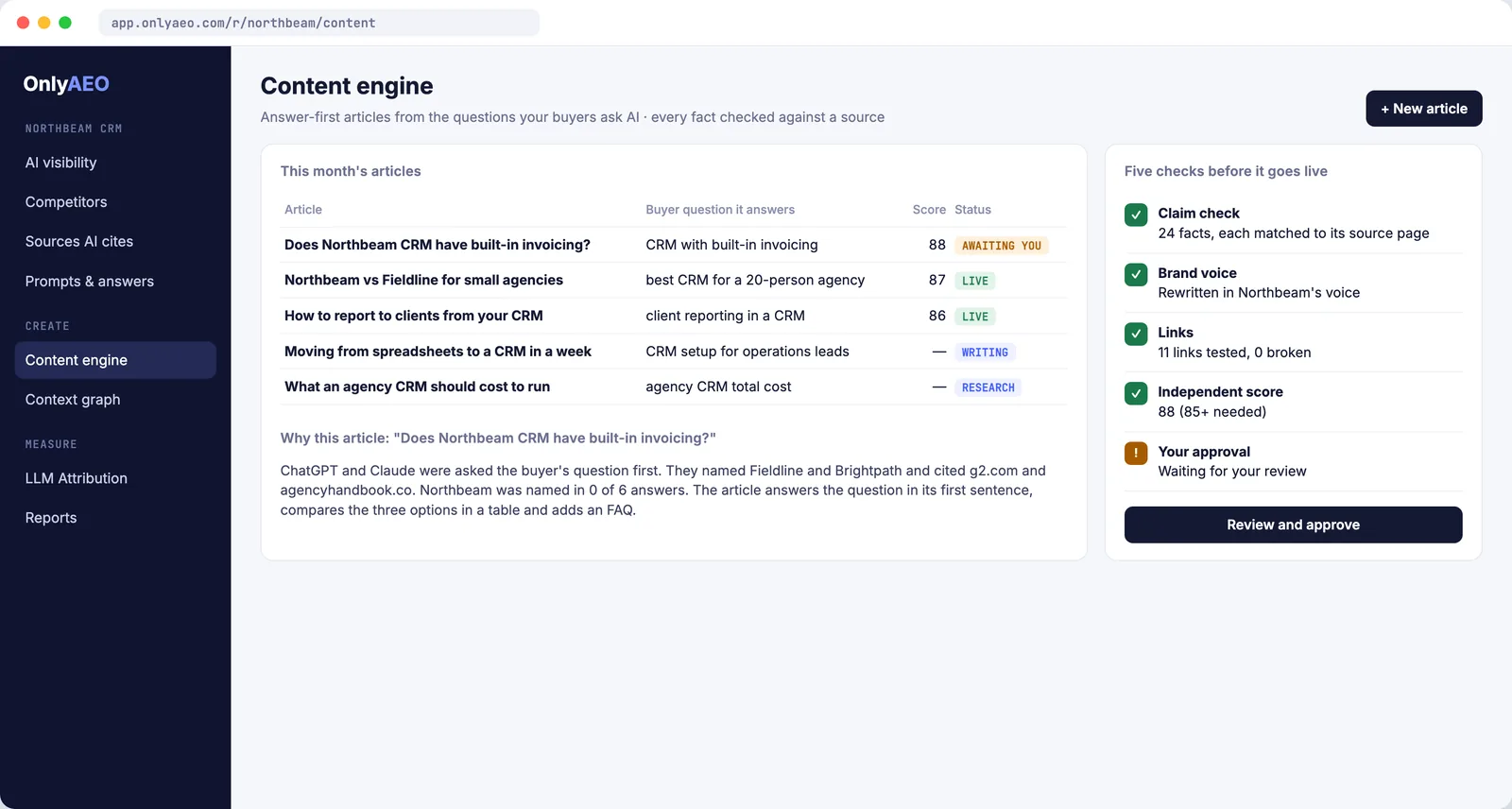The height and width of the screenshot is (809, 1512).
Task: Click the OnlyAEO logo
Action: [x=66, y=84]
